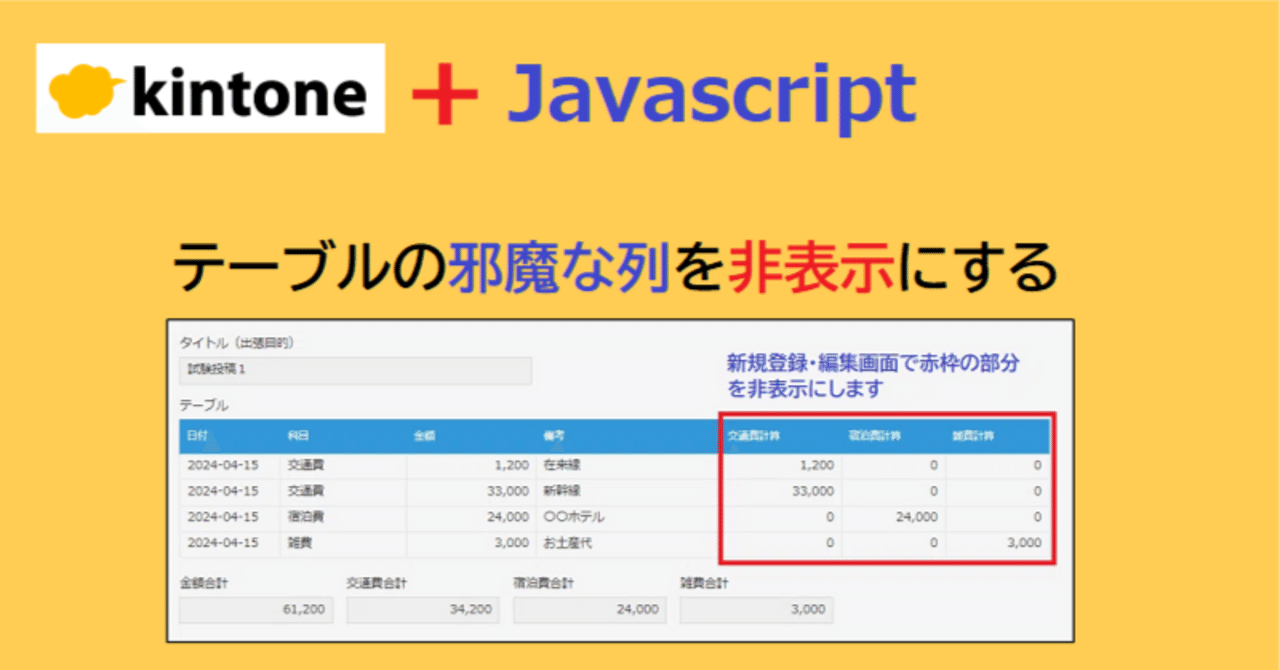Image resolution: width=1280 pixels, height=670 pixels.
Task: Click the 3,000 value under 雑費計算
Action: pyautogui.click(x=1023, y=543)
